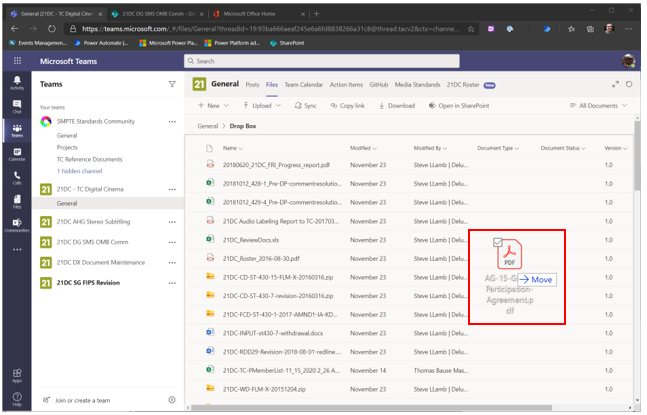The height and width of the screenshot is (415, 647).
Task: Open the Upload dropdown
Action: (x=261, y=105)
